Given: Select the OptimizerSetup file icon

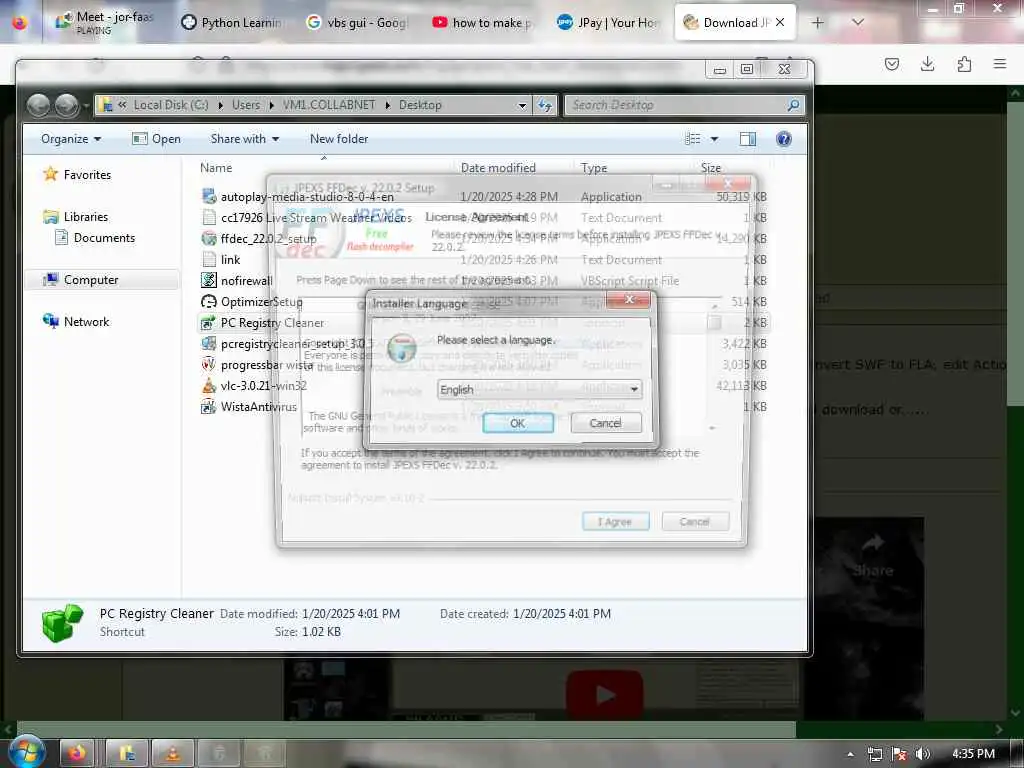Looking at the screenshot, I should 209,301.
